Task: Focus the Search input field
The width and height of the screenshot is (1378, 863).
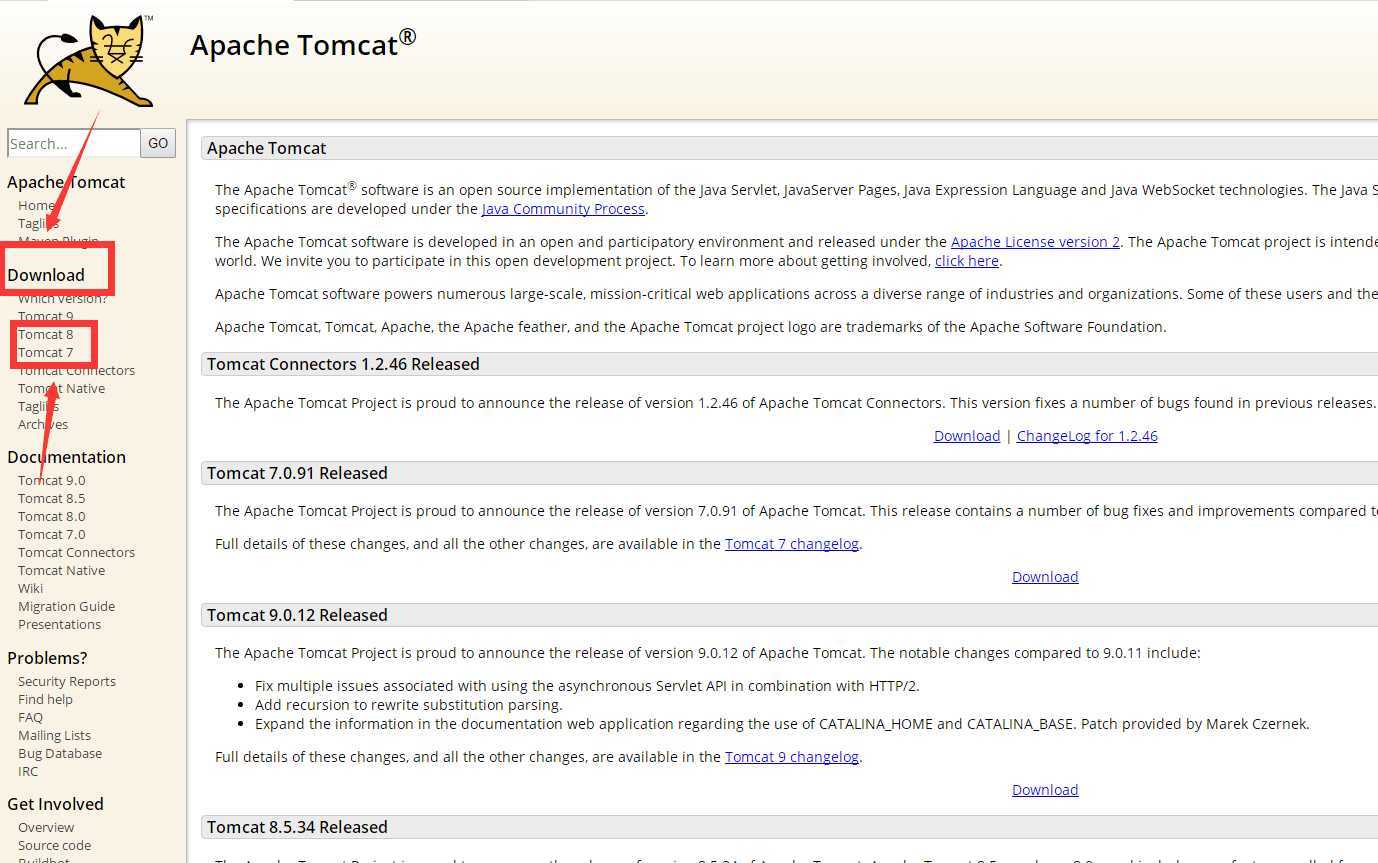Action: 73,143
